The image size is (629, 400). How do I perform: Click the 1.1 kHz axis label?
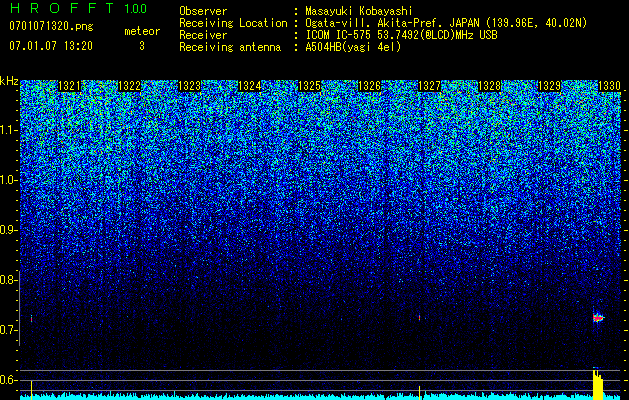8,130
